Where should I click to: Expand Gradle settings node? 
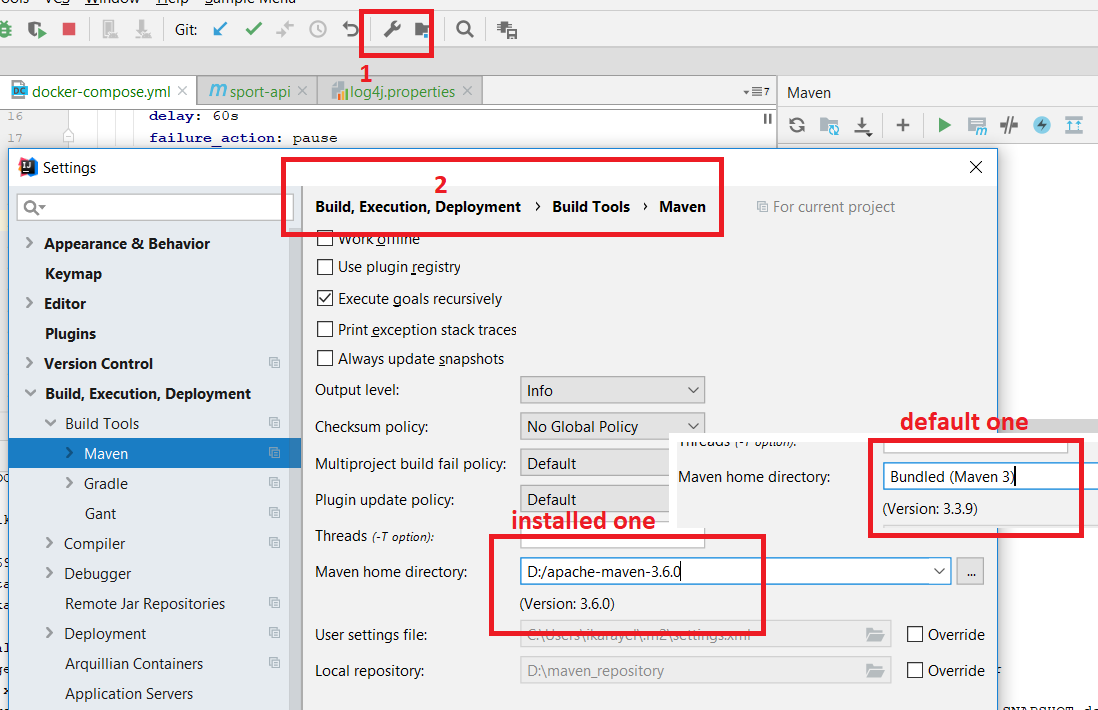pyautogui.click(x=69, y=482)
